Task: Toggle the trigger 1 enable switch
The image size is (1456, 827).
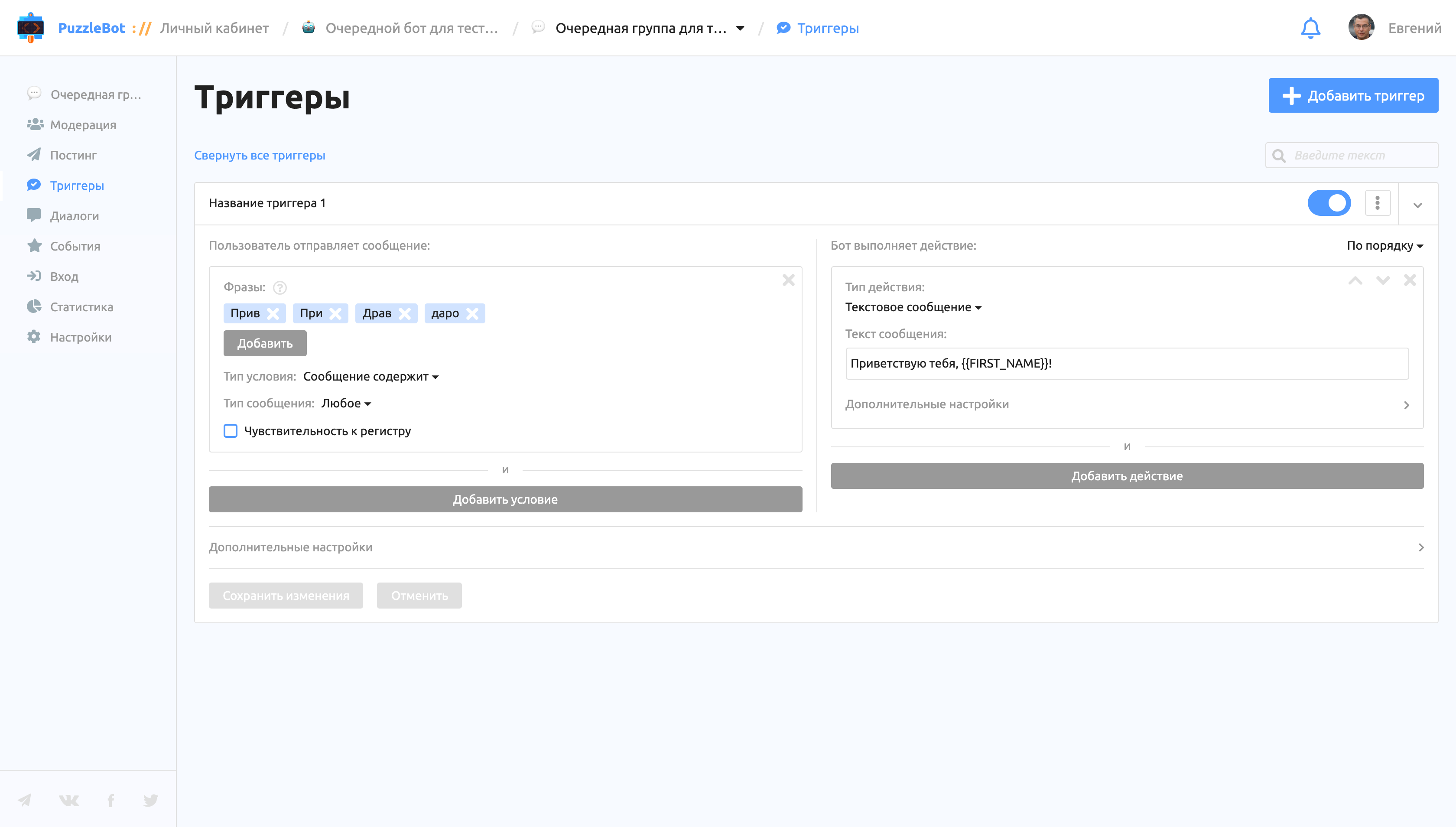Action: [x=1329, y=203]
